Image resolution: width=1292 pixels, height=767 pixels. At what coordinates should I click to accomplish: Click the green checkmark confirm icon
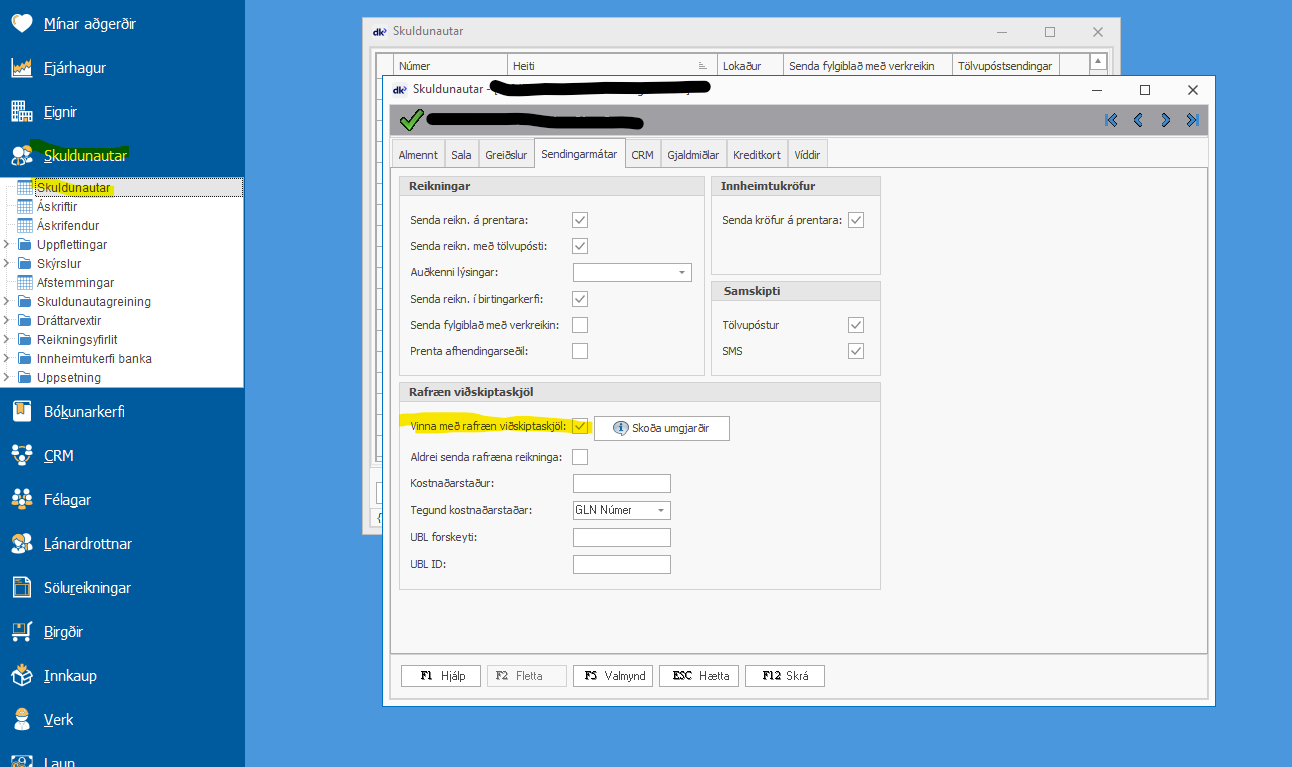click(x=411, y=121)
